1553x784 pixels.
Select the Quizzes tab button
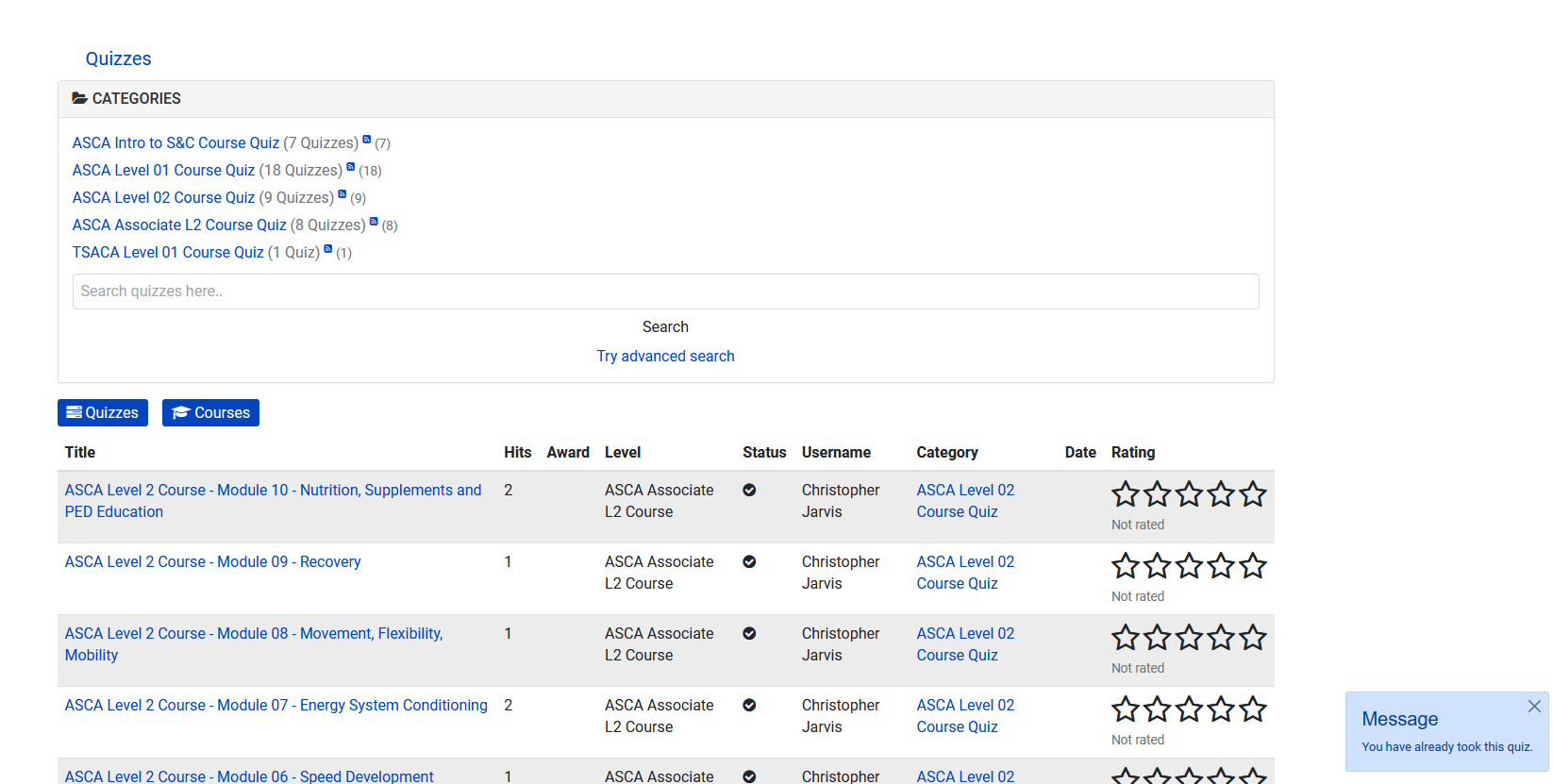[x=103, y=412]
